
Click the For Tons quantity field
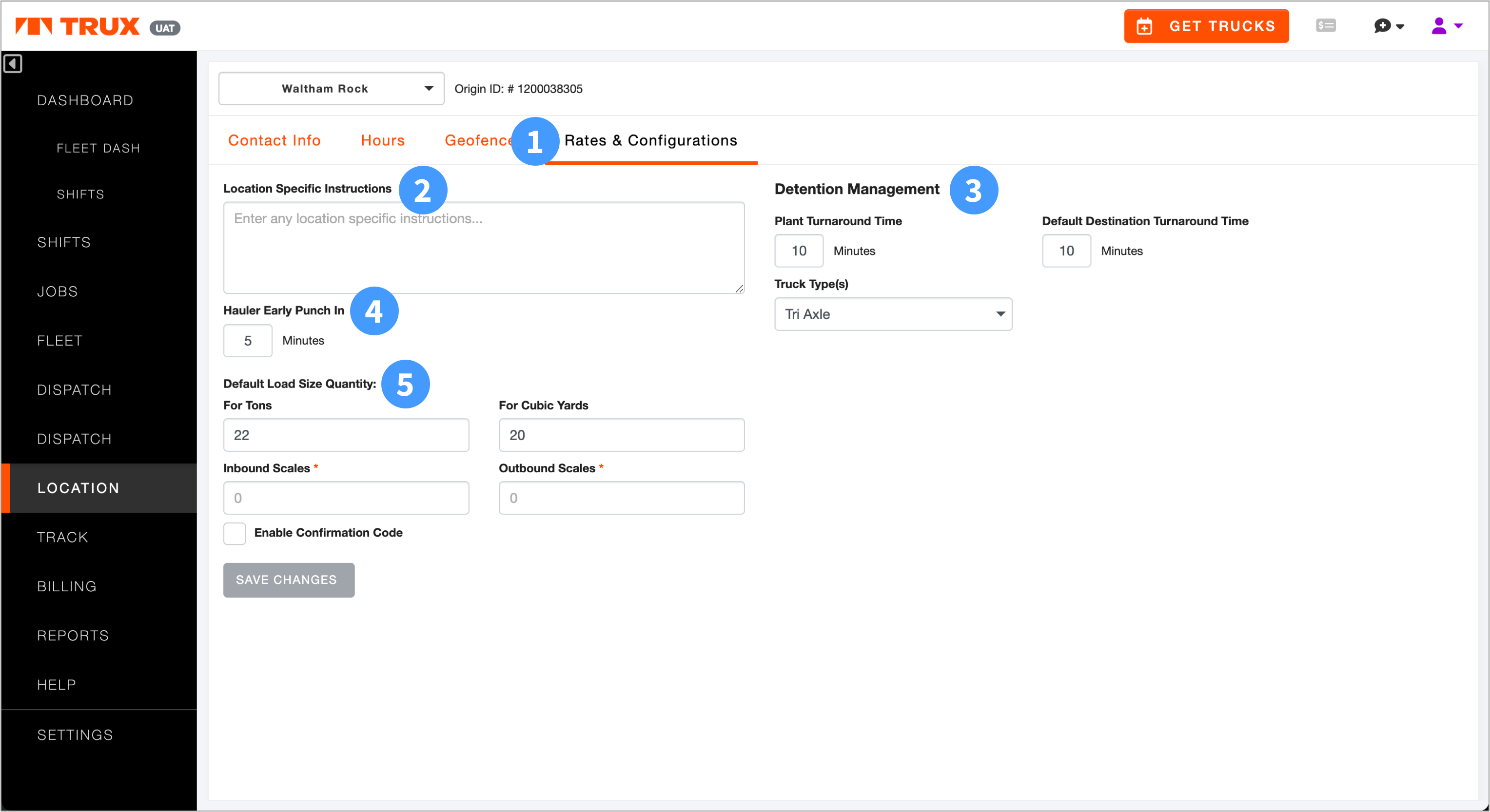[x=346, y=435]
